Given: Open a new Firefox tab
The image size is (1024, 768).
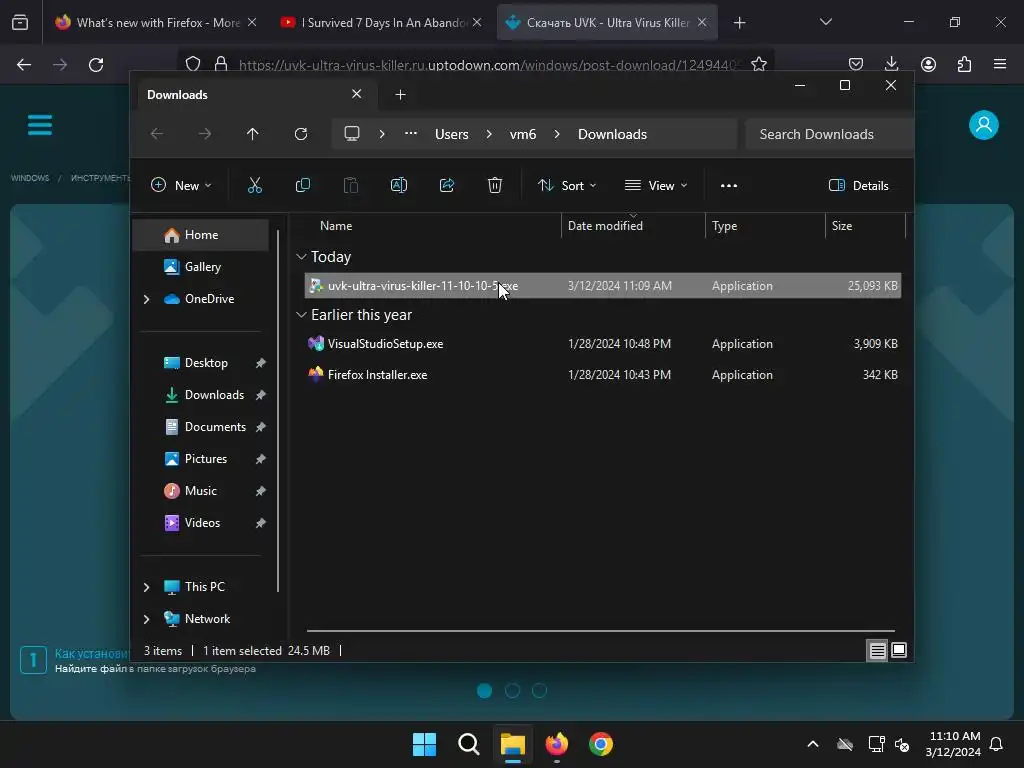Looking at the screenshot, I should (739, 23).
